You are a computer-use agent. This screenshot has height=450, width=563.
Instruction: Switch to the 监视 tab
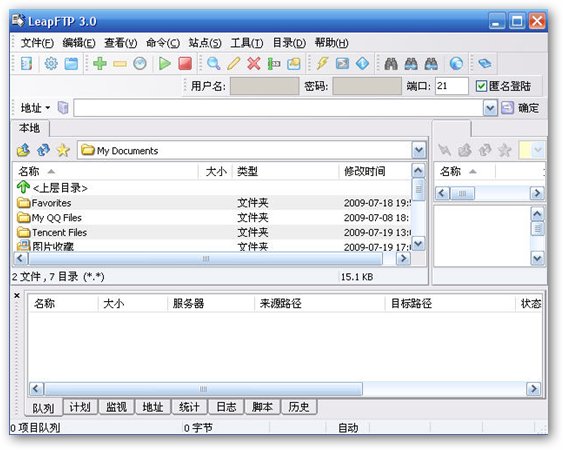pyautogui.click(x=116, y=407)
